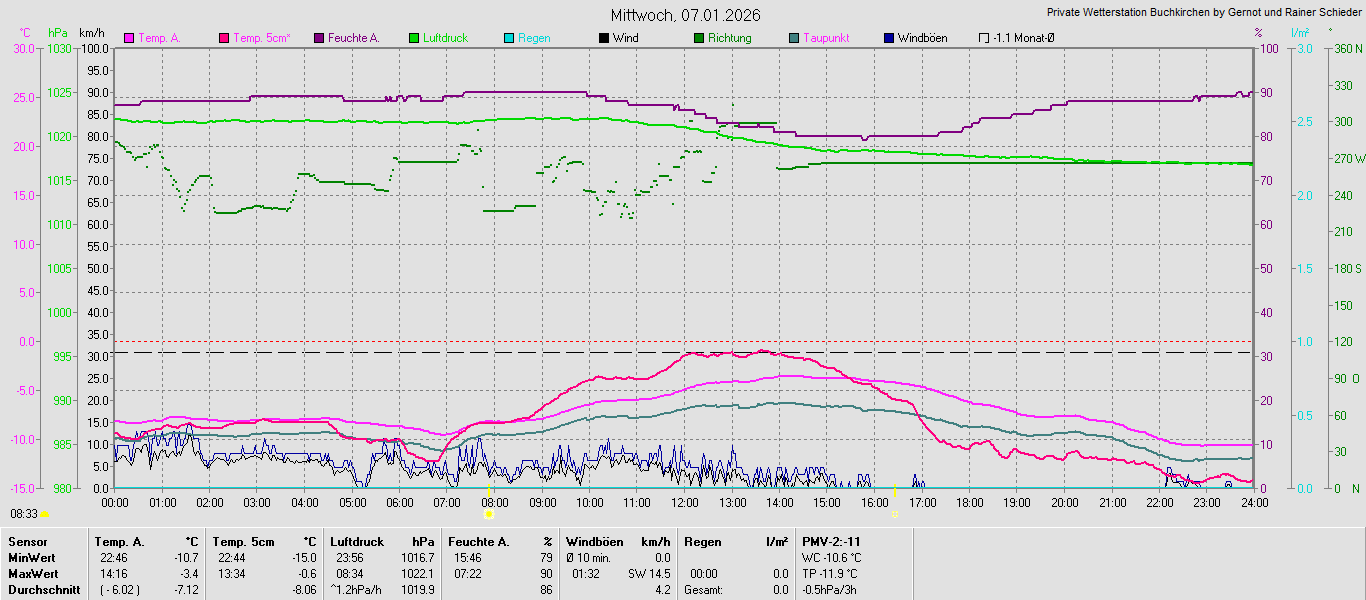Image resolution: width=1366 pixels, height=600 pixels.
Task: Click the Durchschnitt row label
Action: point(42,590)
